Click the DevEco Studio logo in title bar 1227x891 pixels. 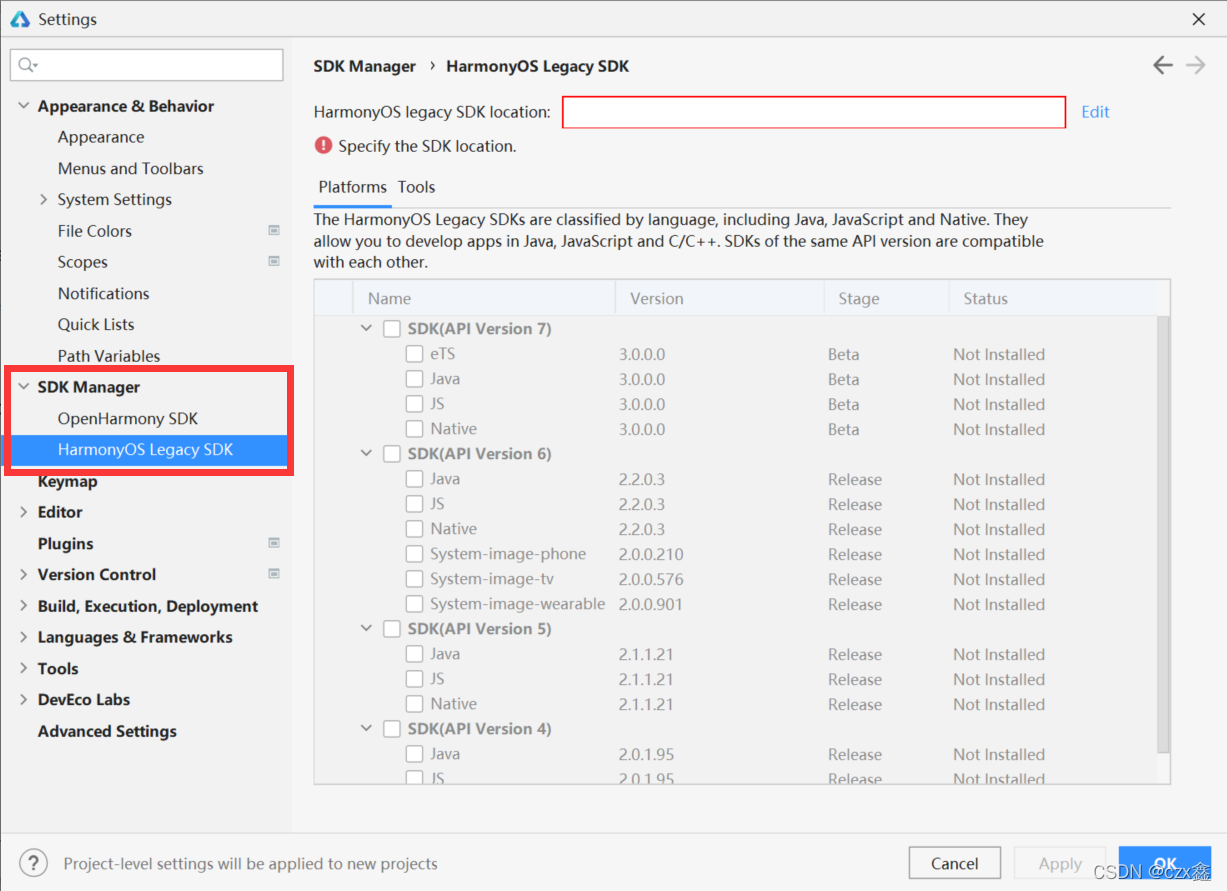(x=19, y=19)
